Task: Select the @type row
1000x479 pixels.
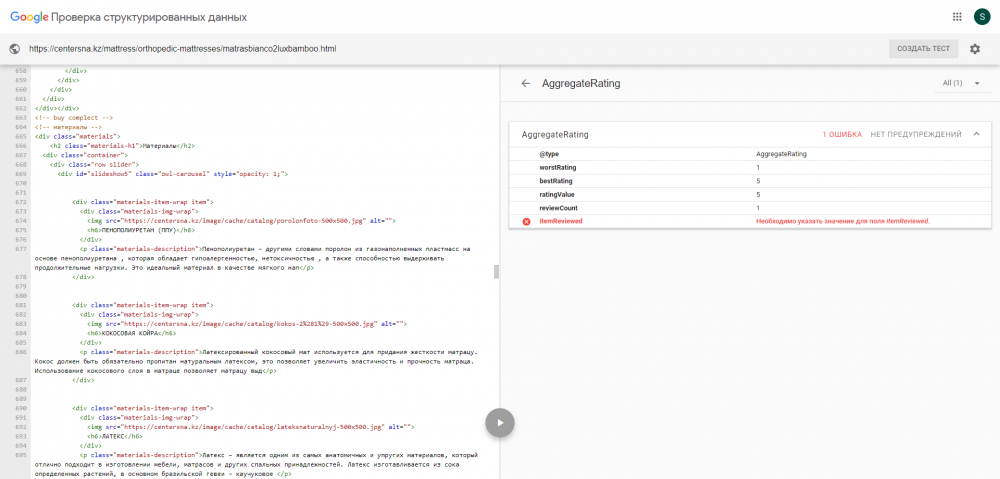Action: pyautogui.click(x=750, y=154)
